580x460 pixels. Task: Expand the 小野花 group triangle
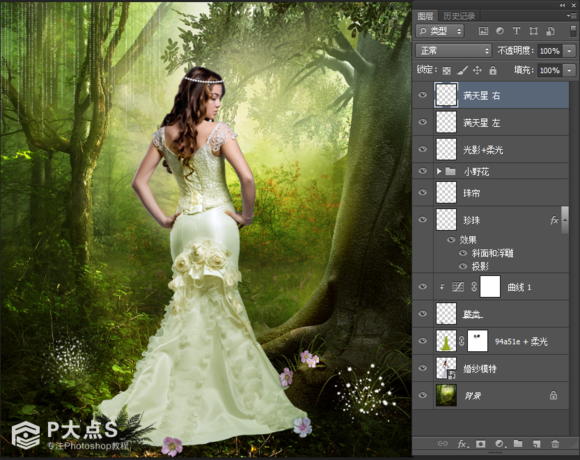439,171
